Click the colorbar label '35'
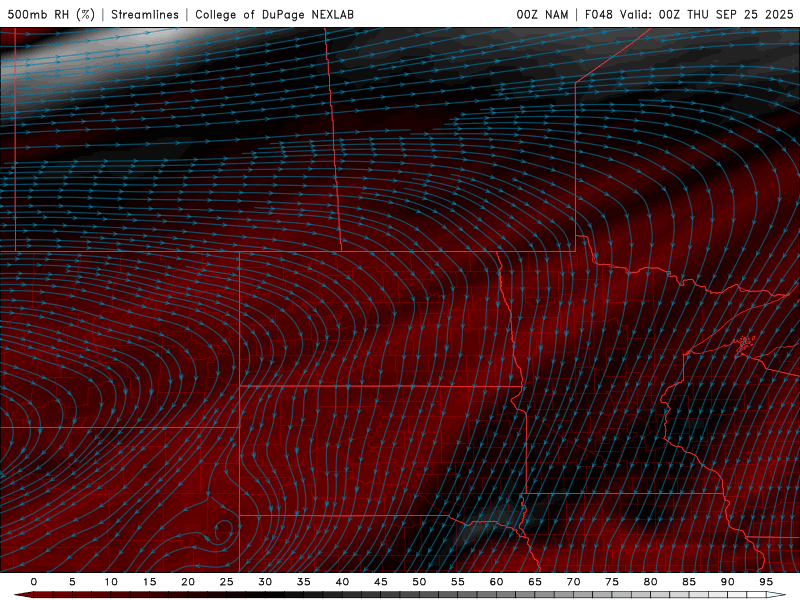 click(304, 582)
